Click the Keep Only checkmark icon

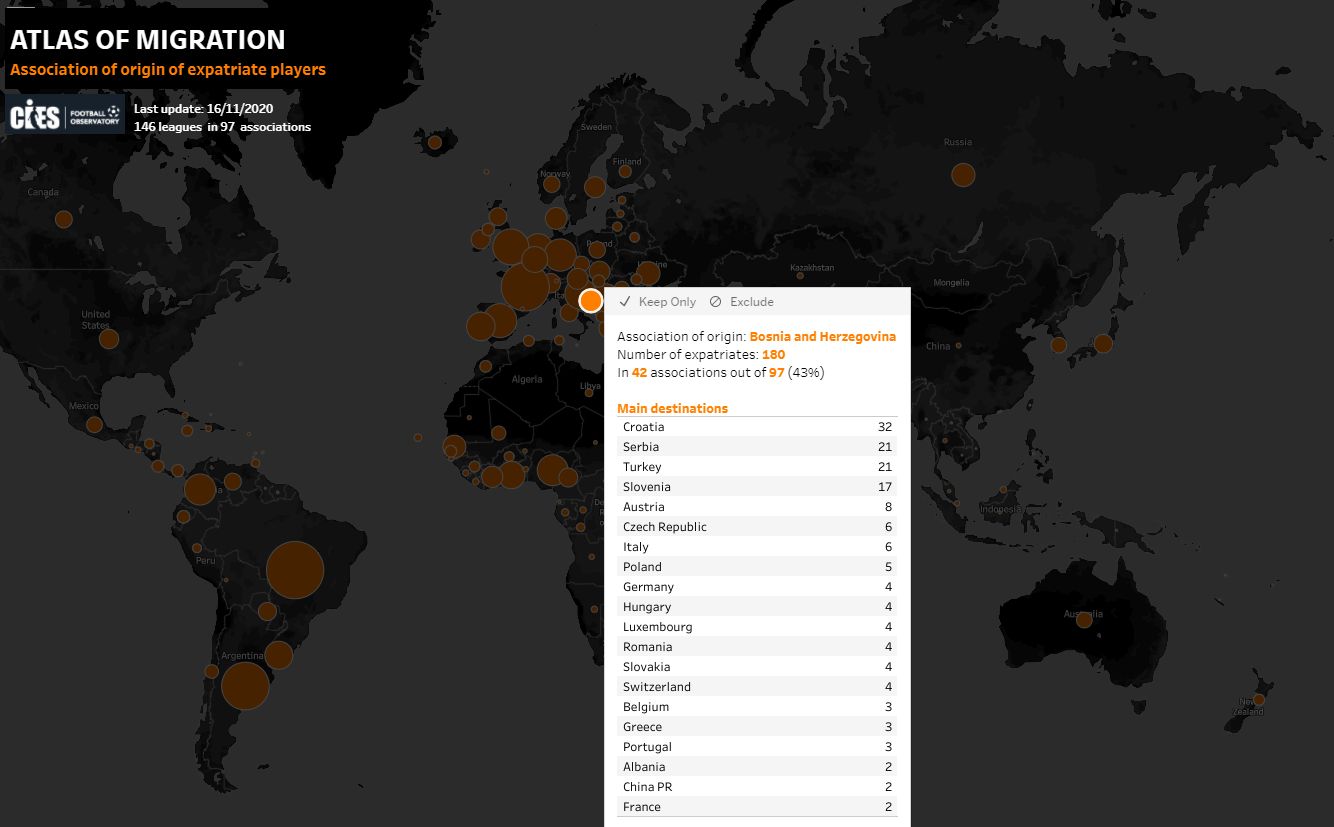coord(625,302)
